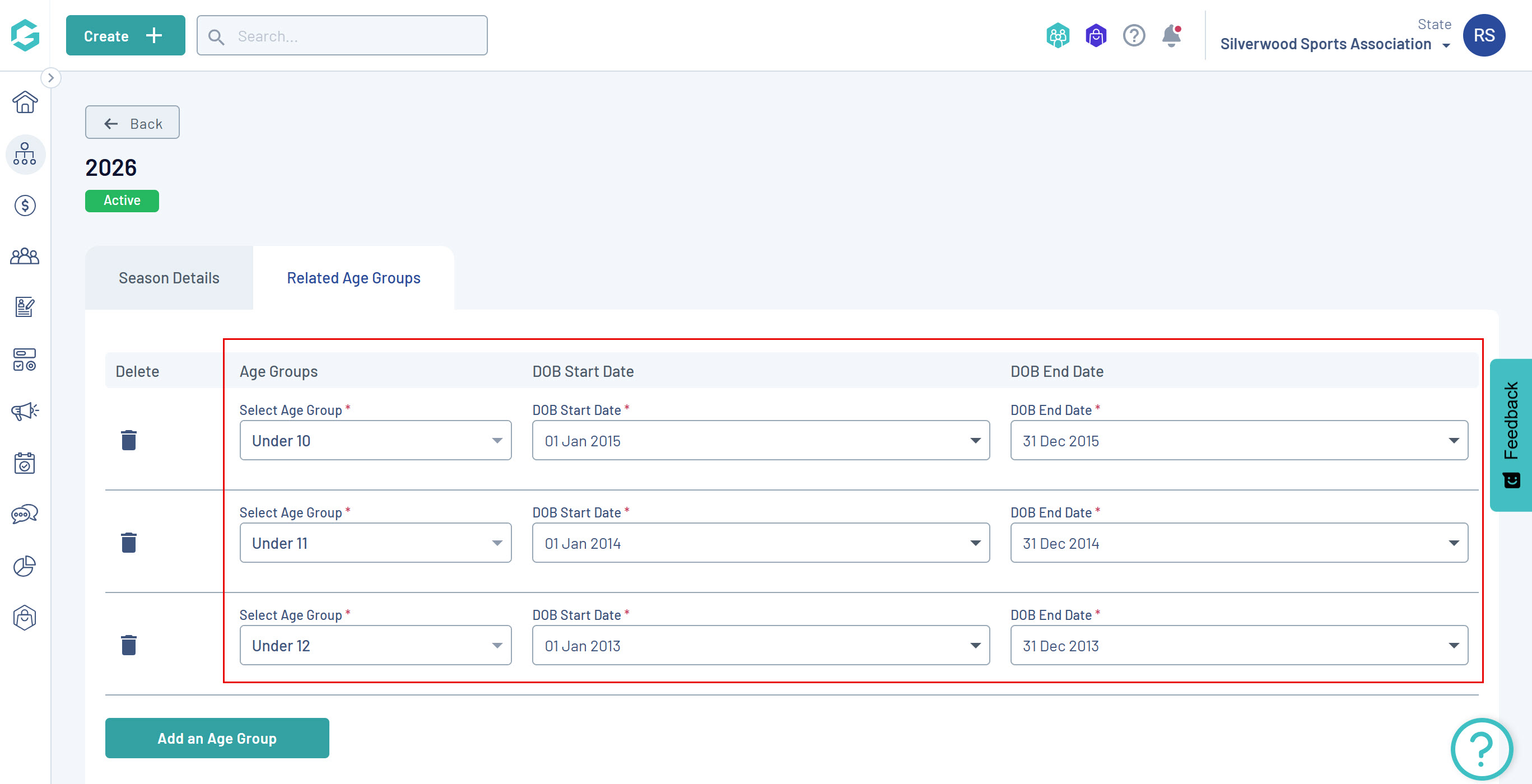
Task: Go back using the Back button
Action: [x=132, y=123]
